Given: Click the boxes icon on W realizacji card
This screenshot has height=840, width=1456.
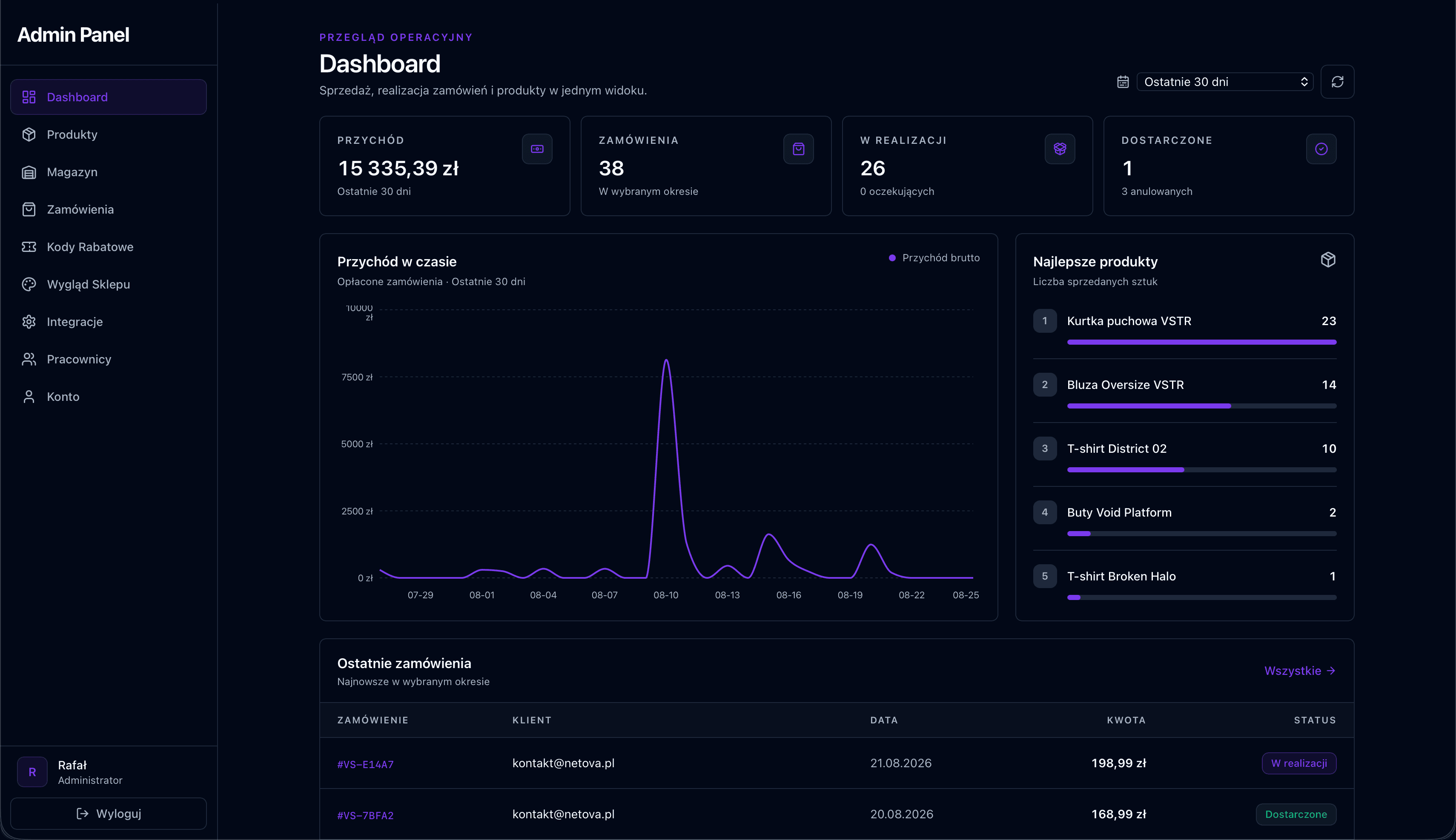Looking at the screenshot, I should coord(1060,149).
